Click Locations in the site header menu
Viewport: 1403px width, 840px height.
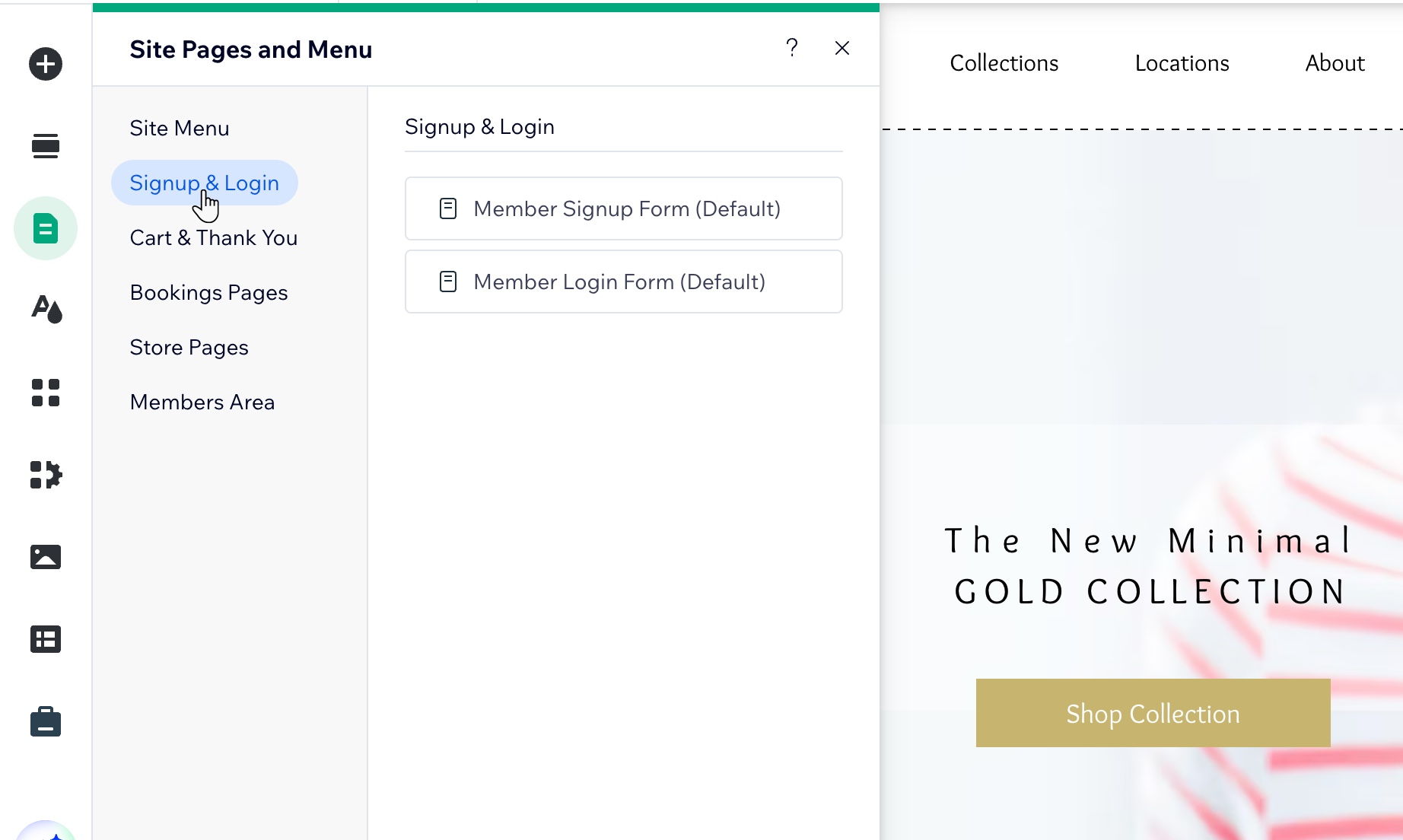[1182, 63]
